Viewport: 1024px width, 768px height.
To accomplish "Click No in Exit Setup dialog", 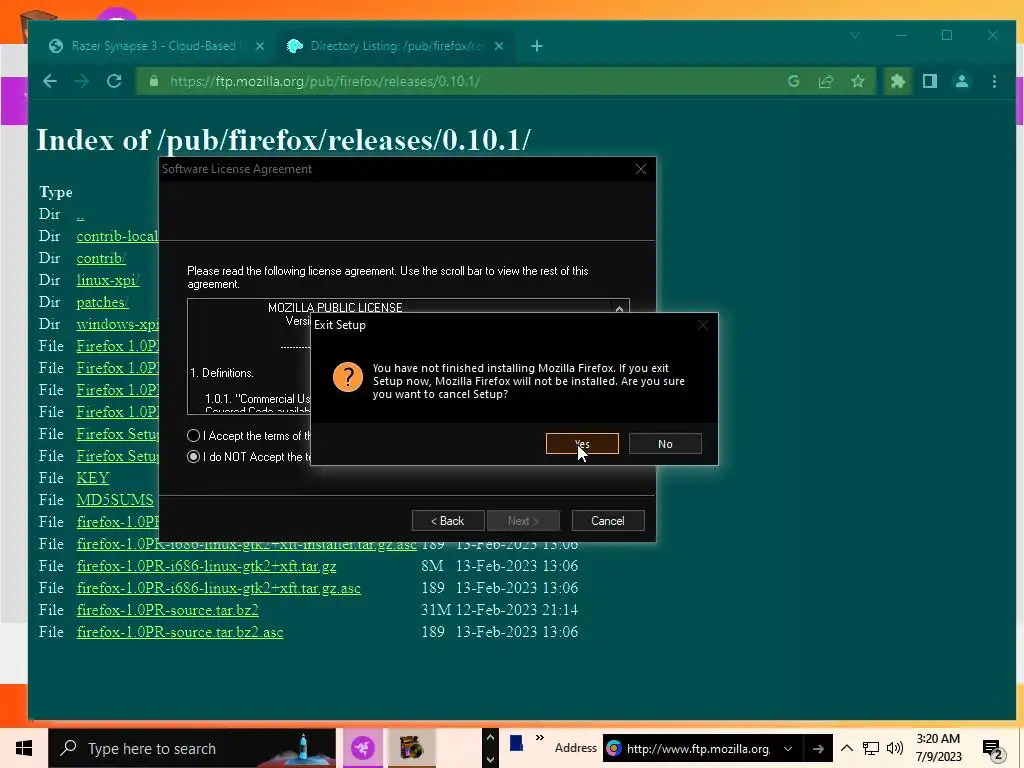I will [665, 443].
